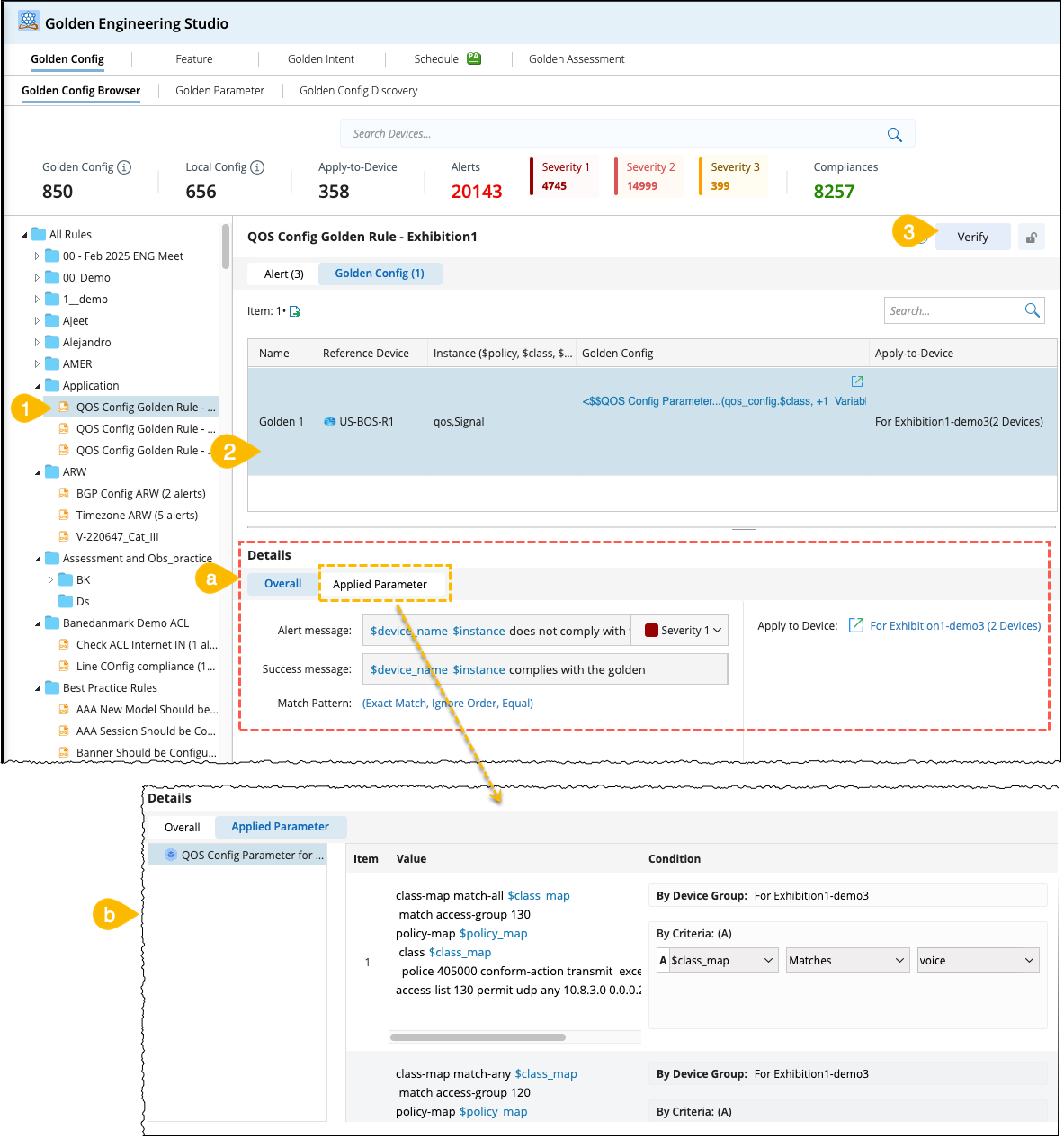1064x1139 pixels.
Task: Click the export icon next to Item: 1
Action: coord(295,311)
